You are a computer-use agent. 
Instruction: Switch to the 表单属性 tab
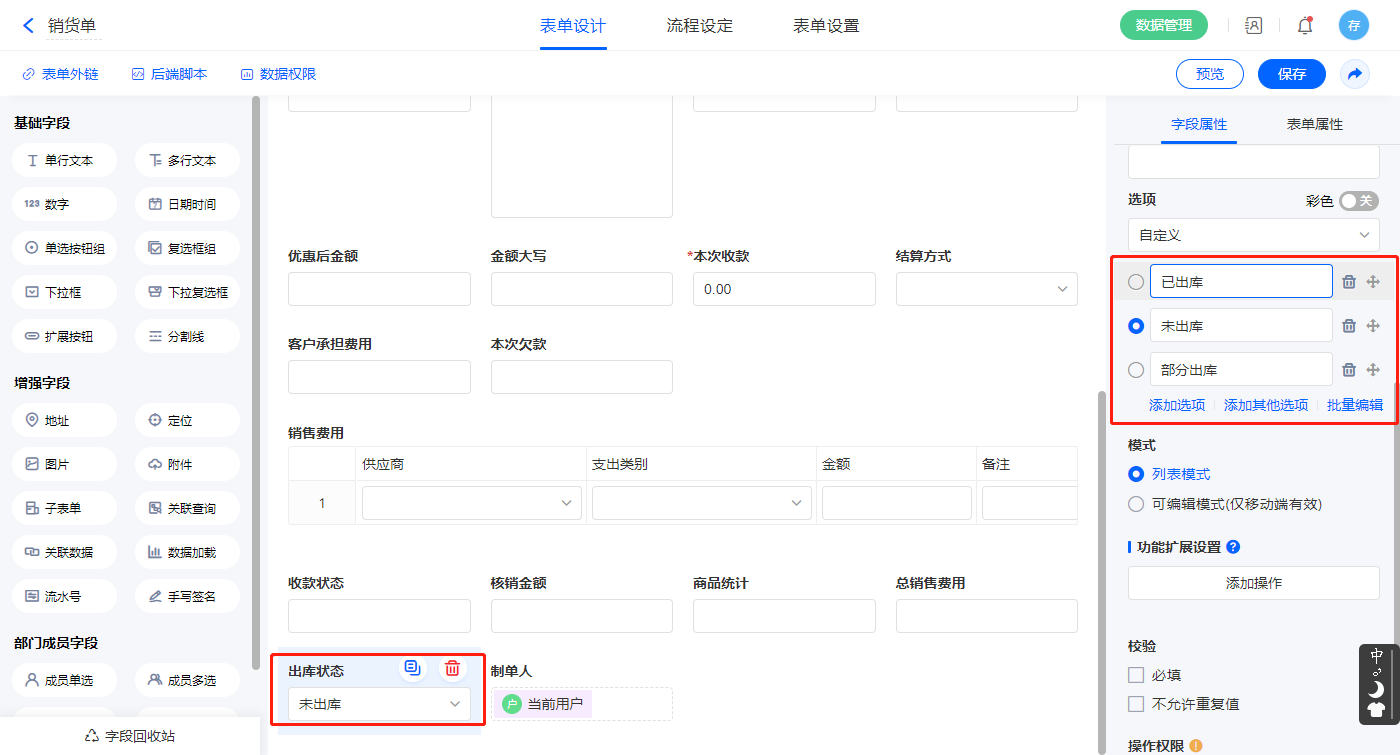[1314, 124]
